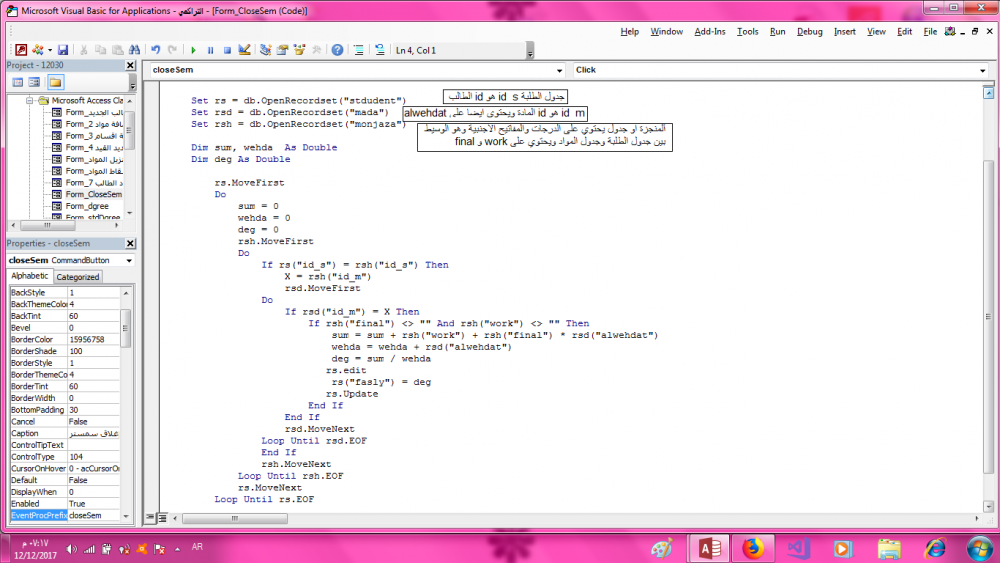Toggle Folders in the Project panel
This screenshot has height=563, width=1000.
pyautogui.click(x=55, y=82)
